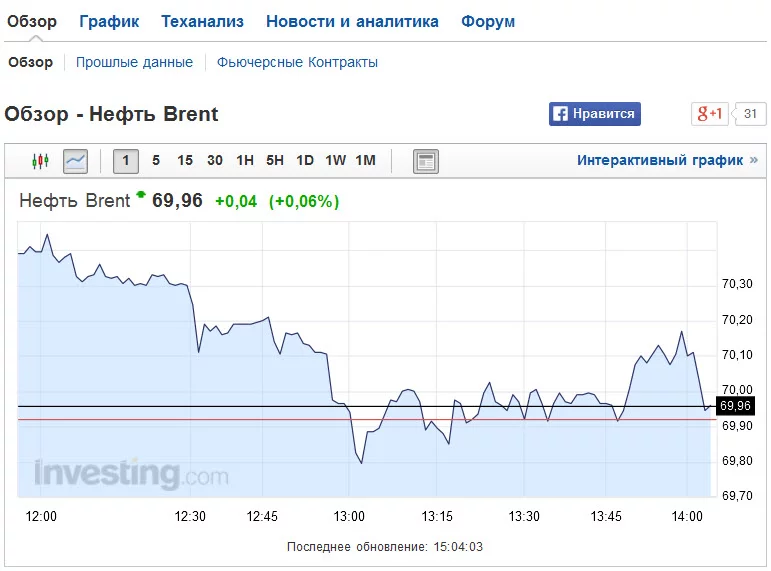This screenshot has width=771, height=571.
Task: Open the График tab
Action: (x=109, y=21)
